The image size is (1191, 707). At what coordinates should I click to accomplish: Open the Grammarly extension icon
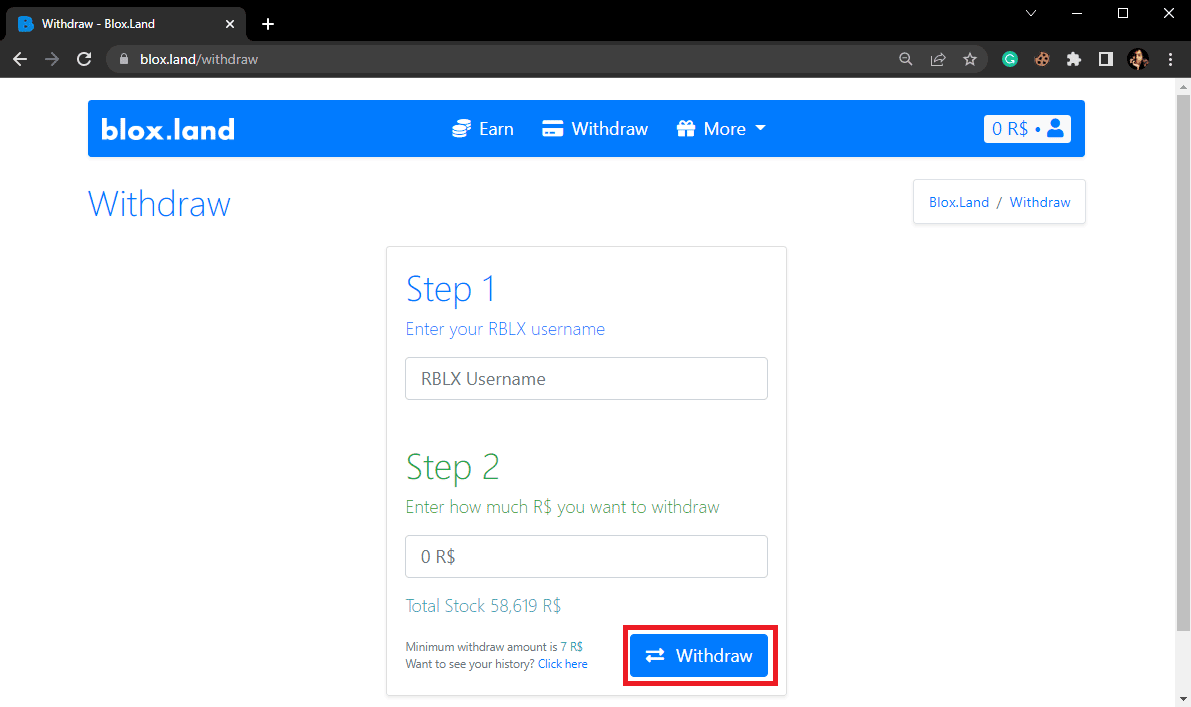pos(1009,59)
